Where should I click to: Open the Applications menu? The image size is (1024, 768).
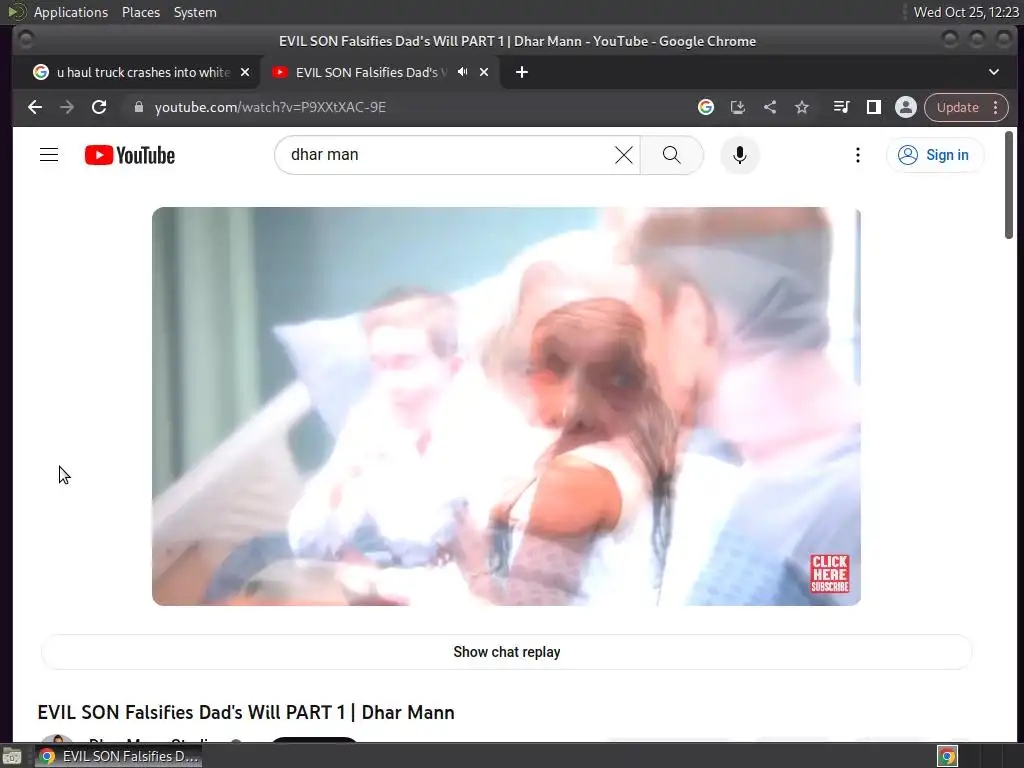click(x=71, y=12)
